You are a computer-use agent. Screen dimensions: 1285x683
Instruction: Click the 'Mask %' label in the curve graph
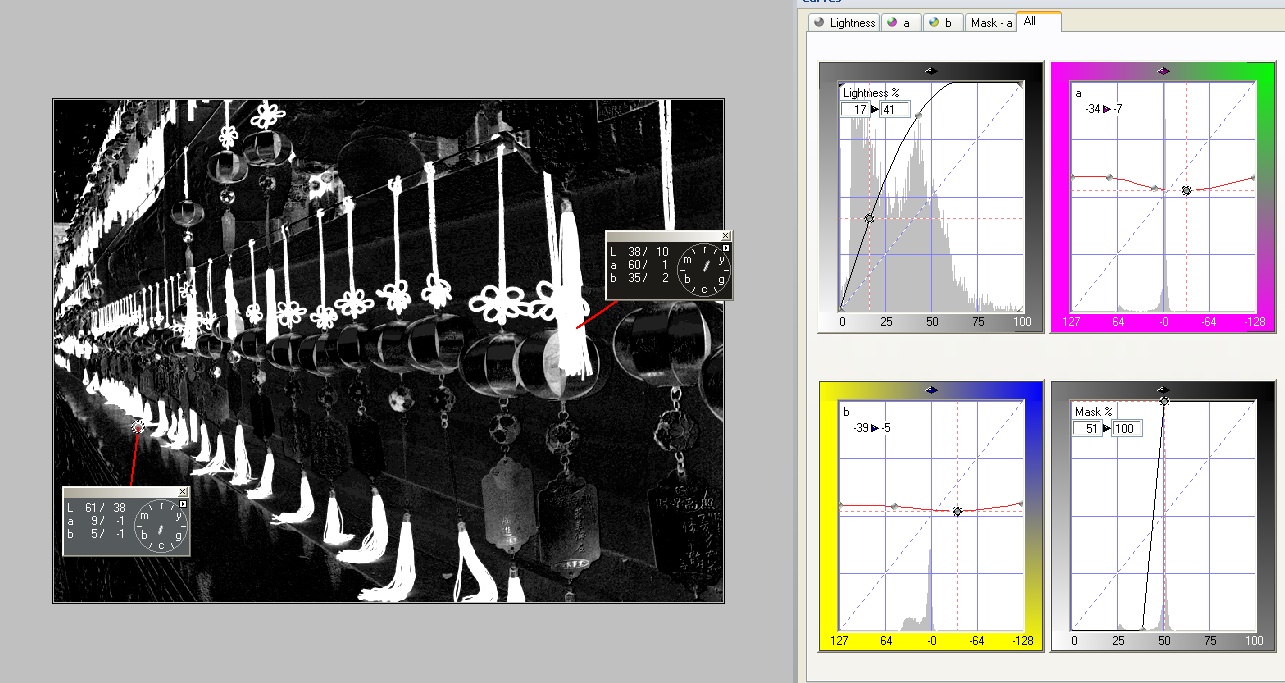tap(1094, 412)
